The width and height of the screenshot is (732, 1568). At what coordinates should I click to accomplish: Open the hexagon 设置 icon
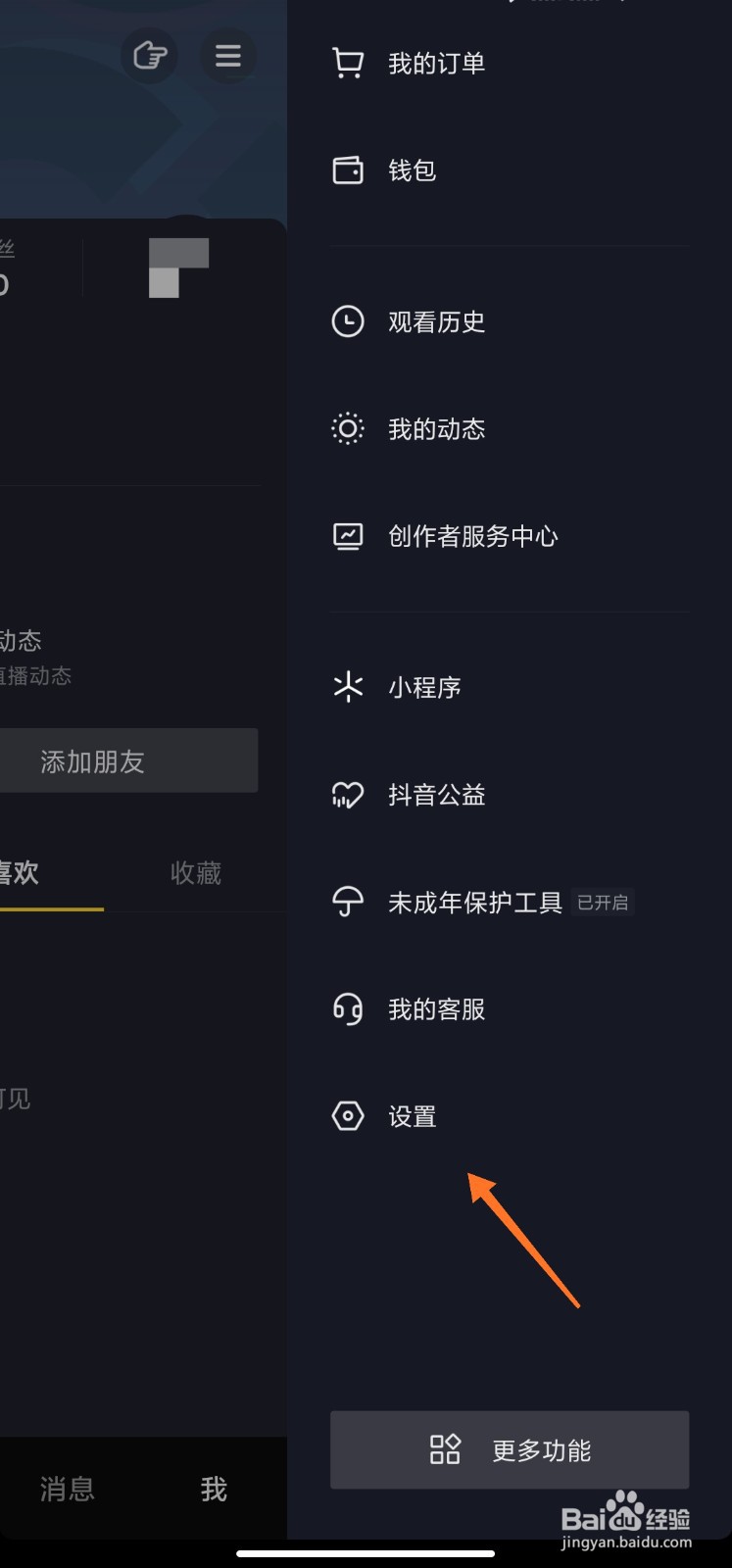click(348, 1116)
